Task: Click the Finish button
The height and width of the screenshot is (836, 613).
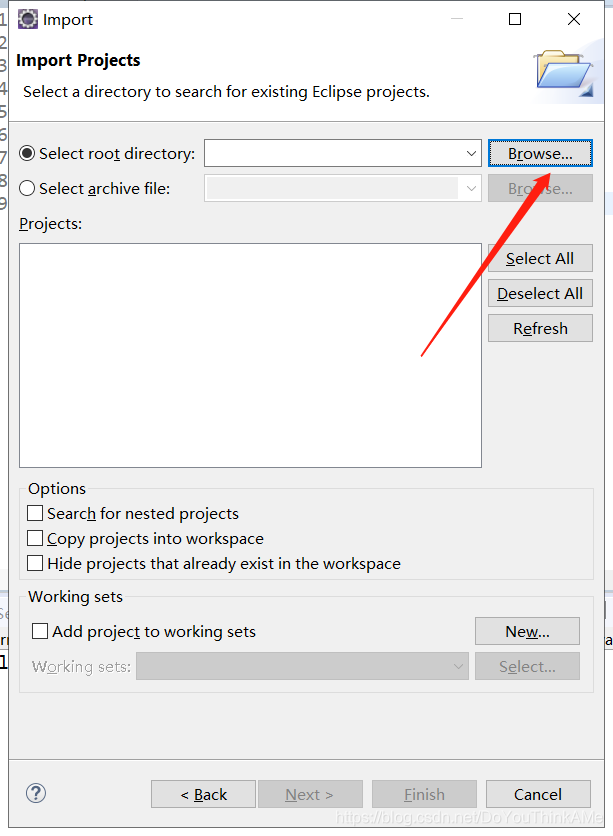Action: coord(424,794)
